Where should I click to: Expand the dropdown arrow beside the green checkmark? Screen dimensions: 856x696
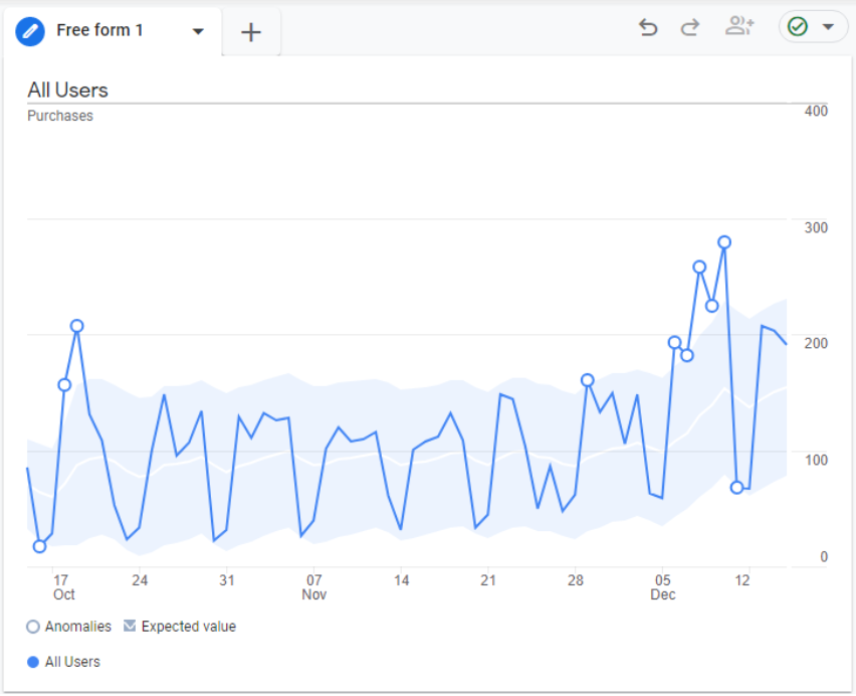(x=828, y=27)
